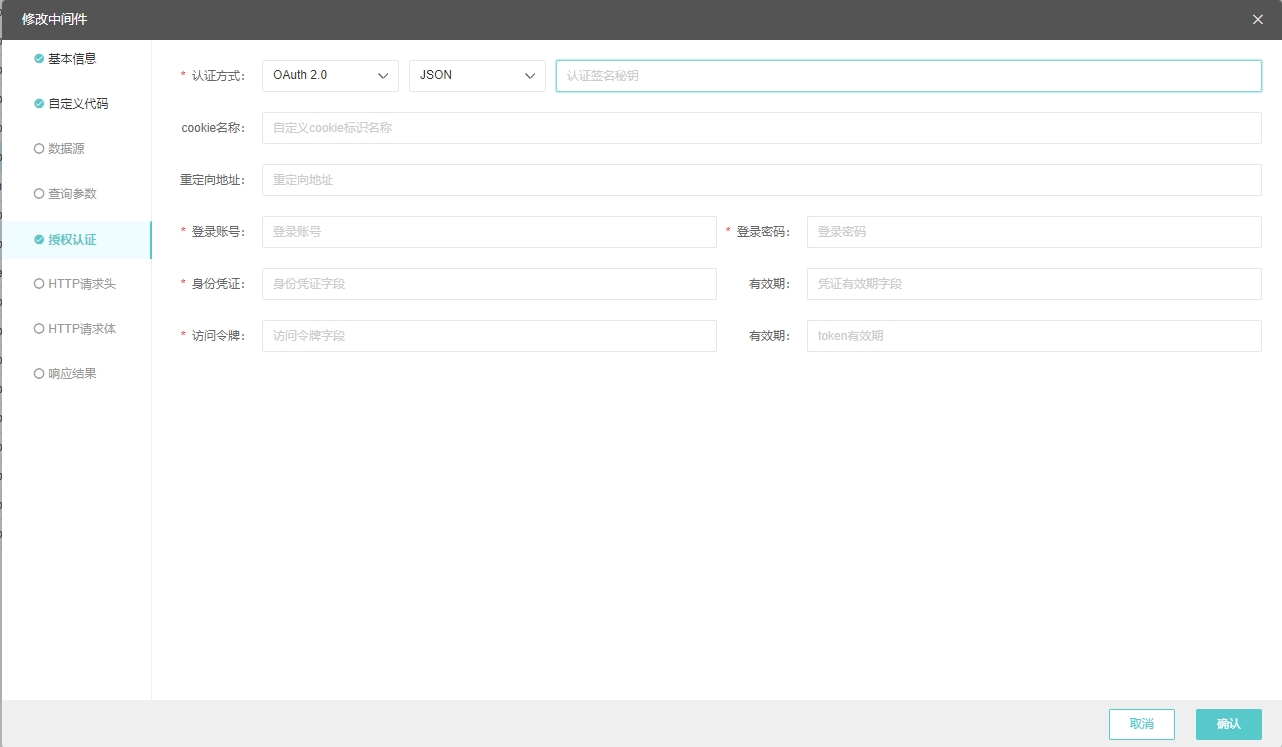This screenshot has height=747, width=1282.
Task: Click the HTTP请求体 circle icon
Action: (x=39, y=329)
